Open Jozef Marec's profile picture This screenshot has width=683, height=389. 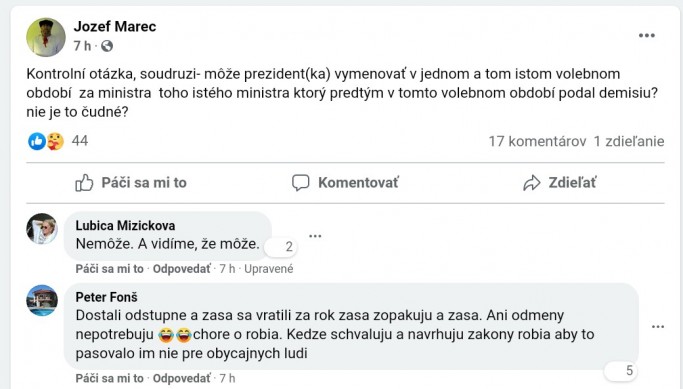[x=46, y=37]
